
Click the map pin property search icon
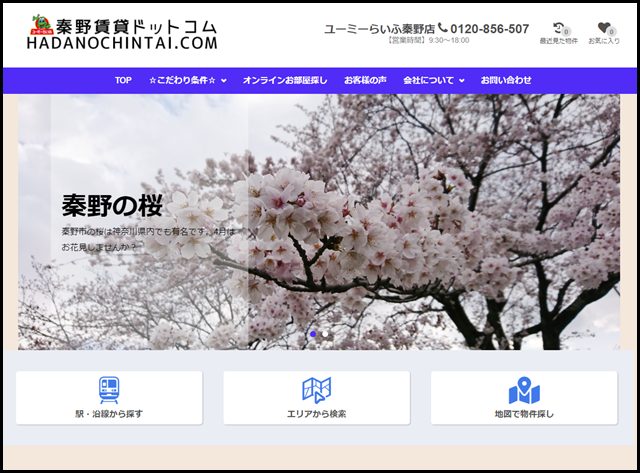[524, 390]
